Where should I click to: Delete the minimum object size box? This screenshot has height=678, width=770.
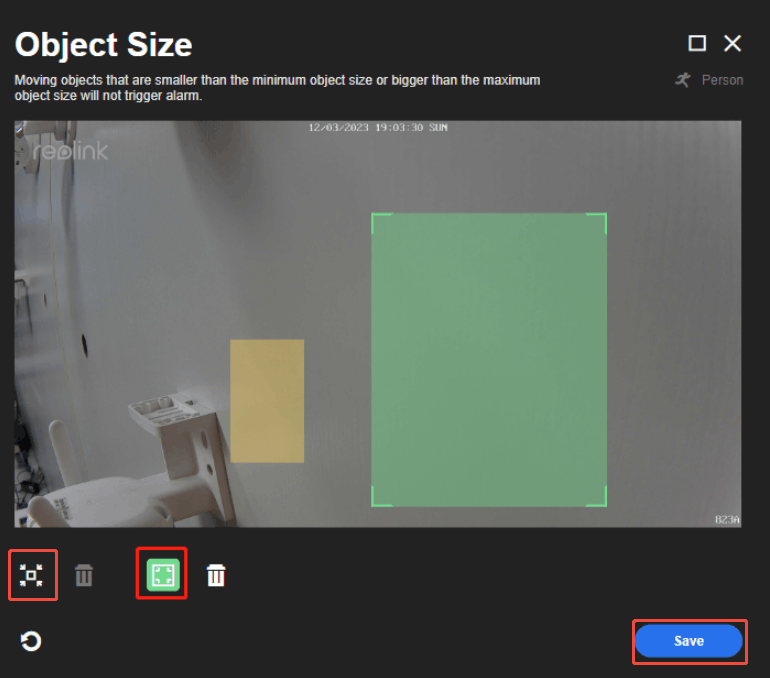coord(84,575)
